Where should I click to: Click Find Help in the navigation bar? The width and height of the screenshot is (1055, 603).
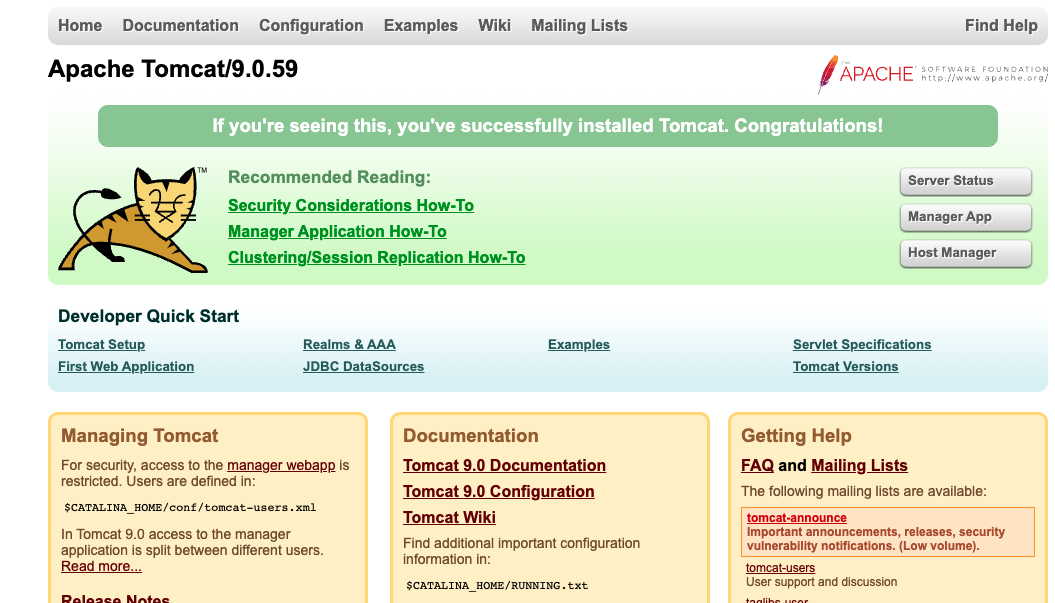coord(1001,26)
